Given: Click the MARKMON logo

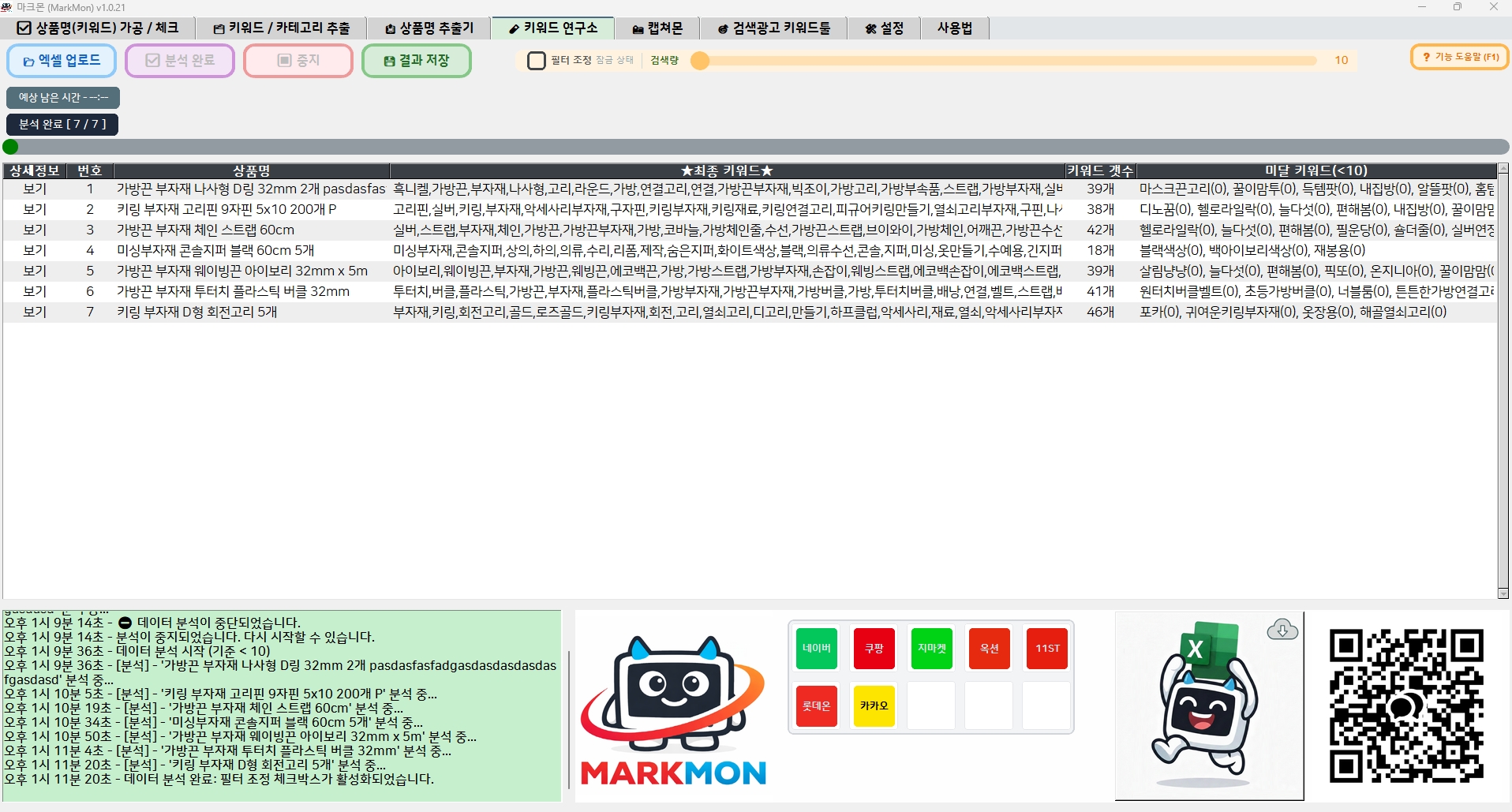Looking at the screenshot, I should (673, 710).
